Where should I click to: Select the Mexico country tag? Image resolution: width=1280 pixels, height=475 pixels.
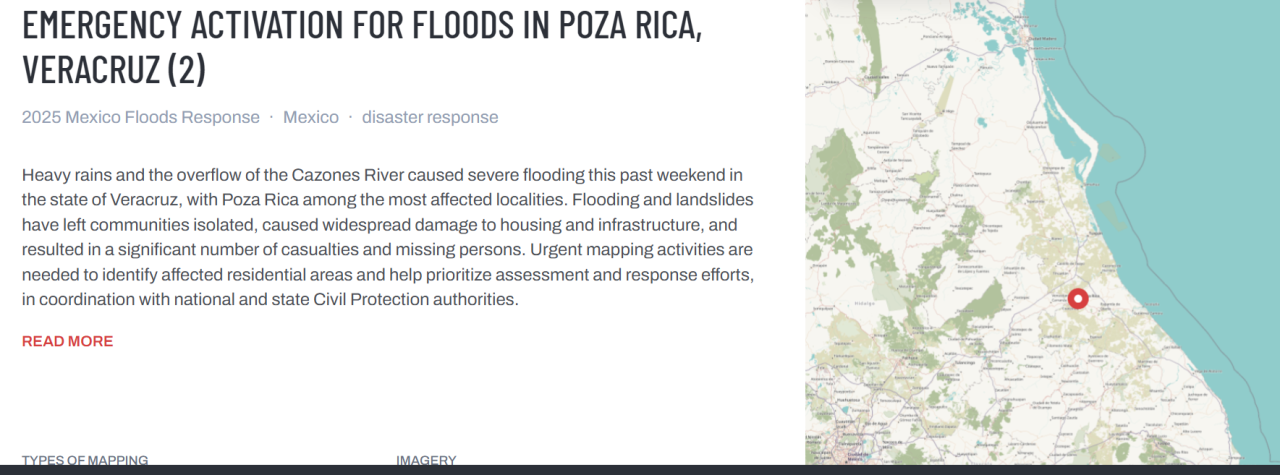[310, 117]
